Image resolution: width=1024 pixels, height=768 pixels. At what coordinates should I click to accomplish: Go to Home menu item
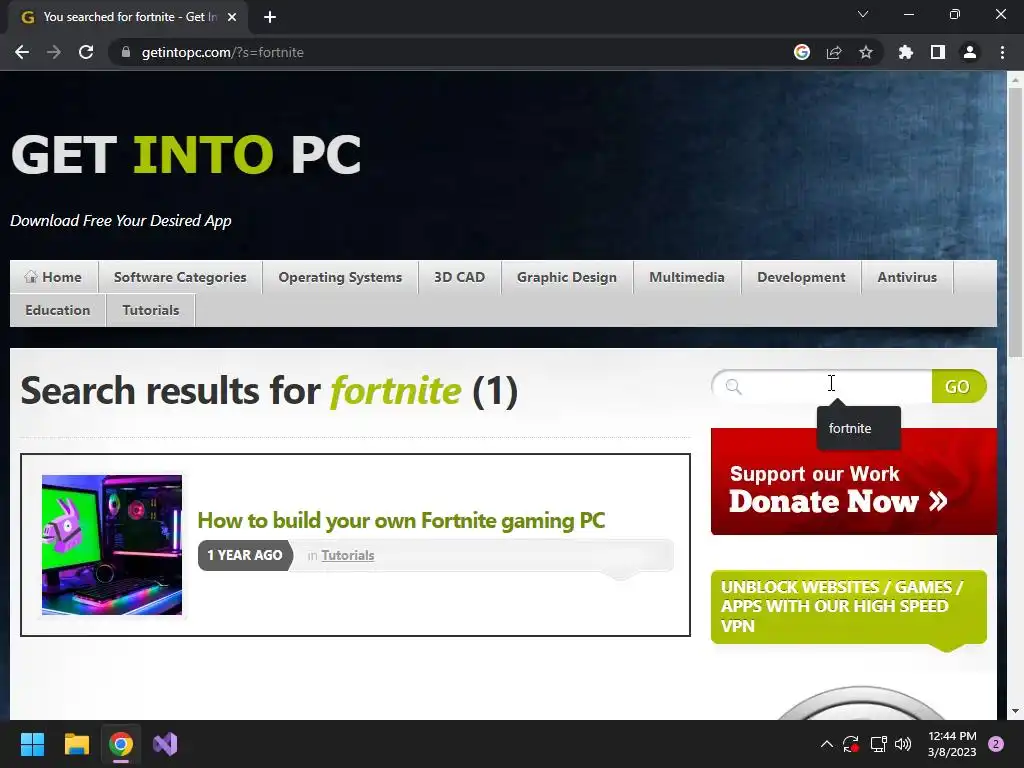point(54,277)
